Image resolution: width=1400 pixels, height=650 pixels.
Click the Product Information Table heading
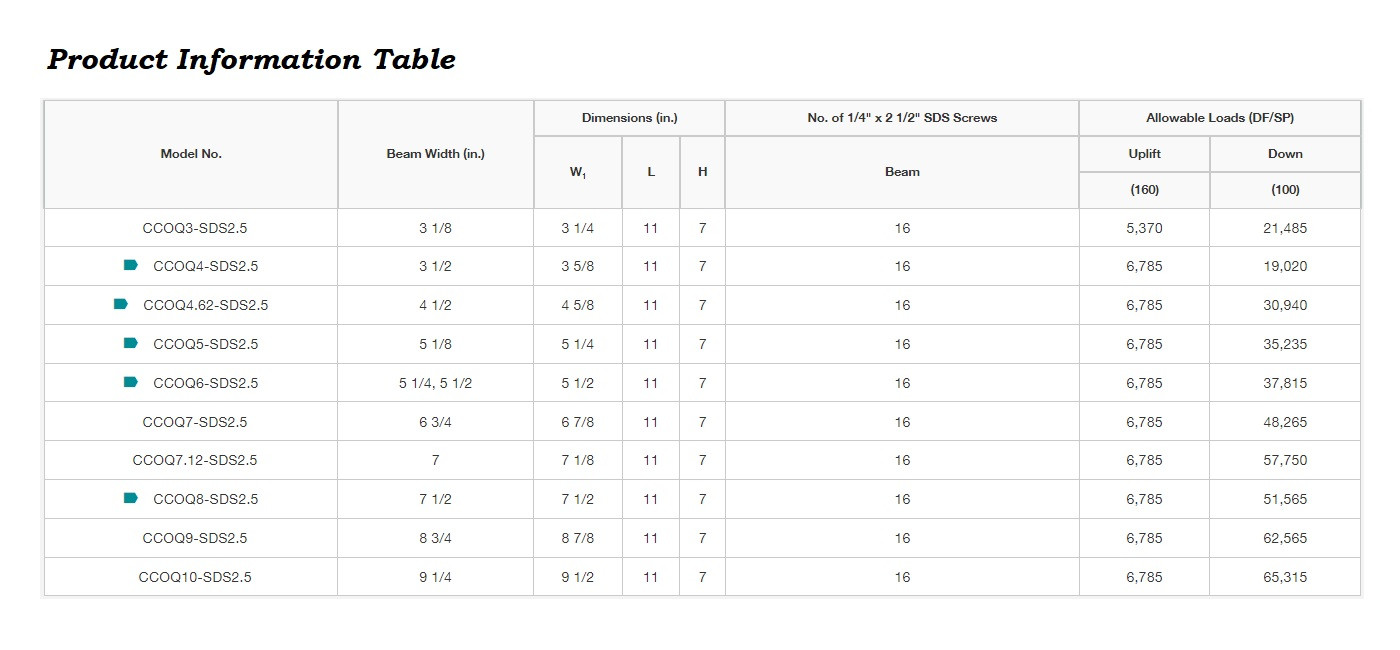(x=251, y=60)
